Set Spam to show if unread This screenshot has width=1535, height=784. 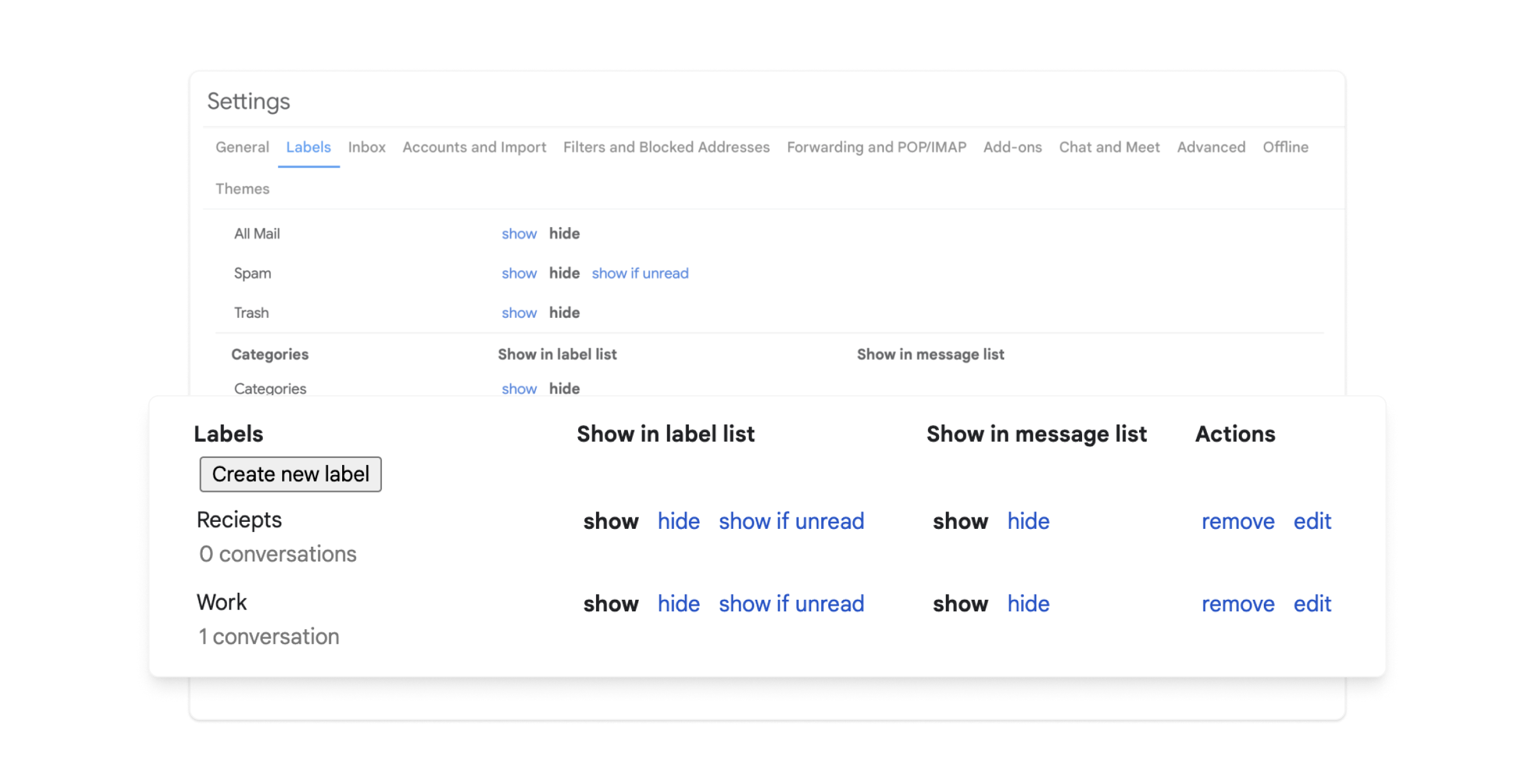(640, 273)
